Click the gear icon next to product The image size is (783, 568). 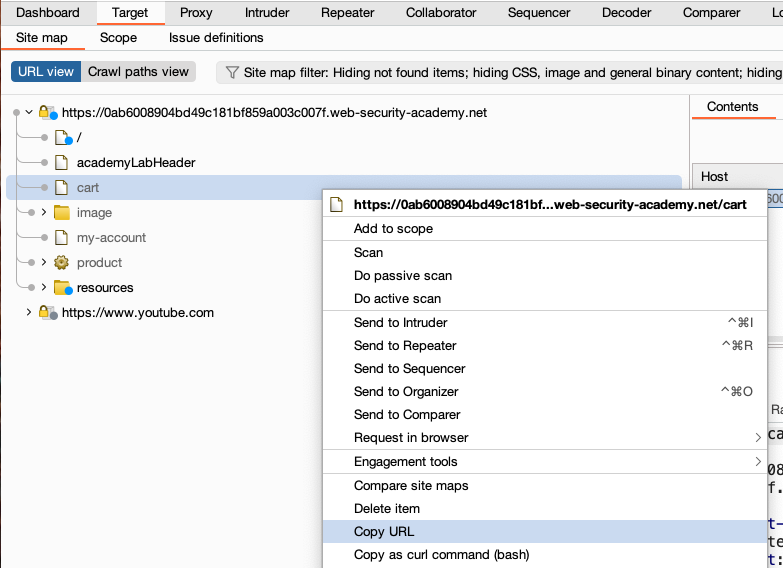pos(61,263)
